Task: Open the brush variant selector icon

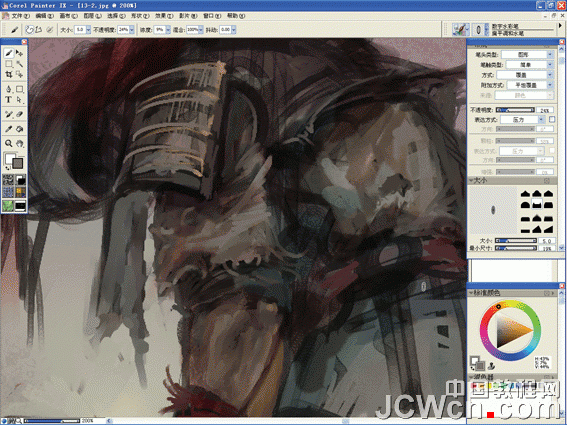Action: (481, 30)
